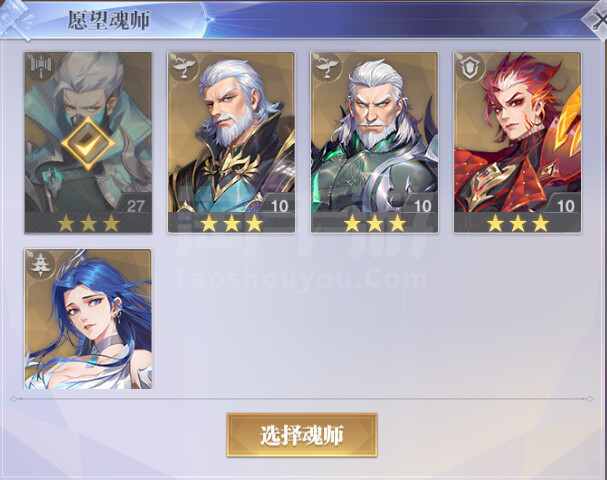Click the tree class icon on blue-haired card
Image resolution: width=607 pixels, height=480 pixels.
tap(41, 264)
